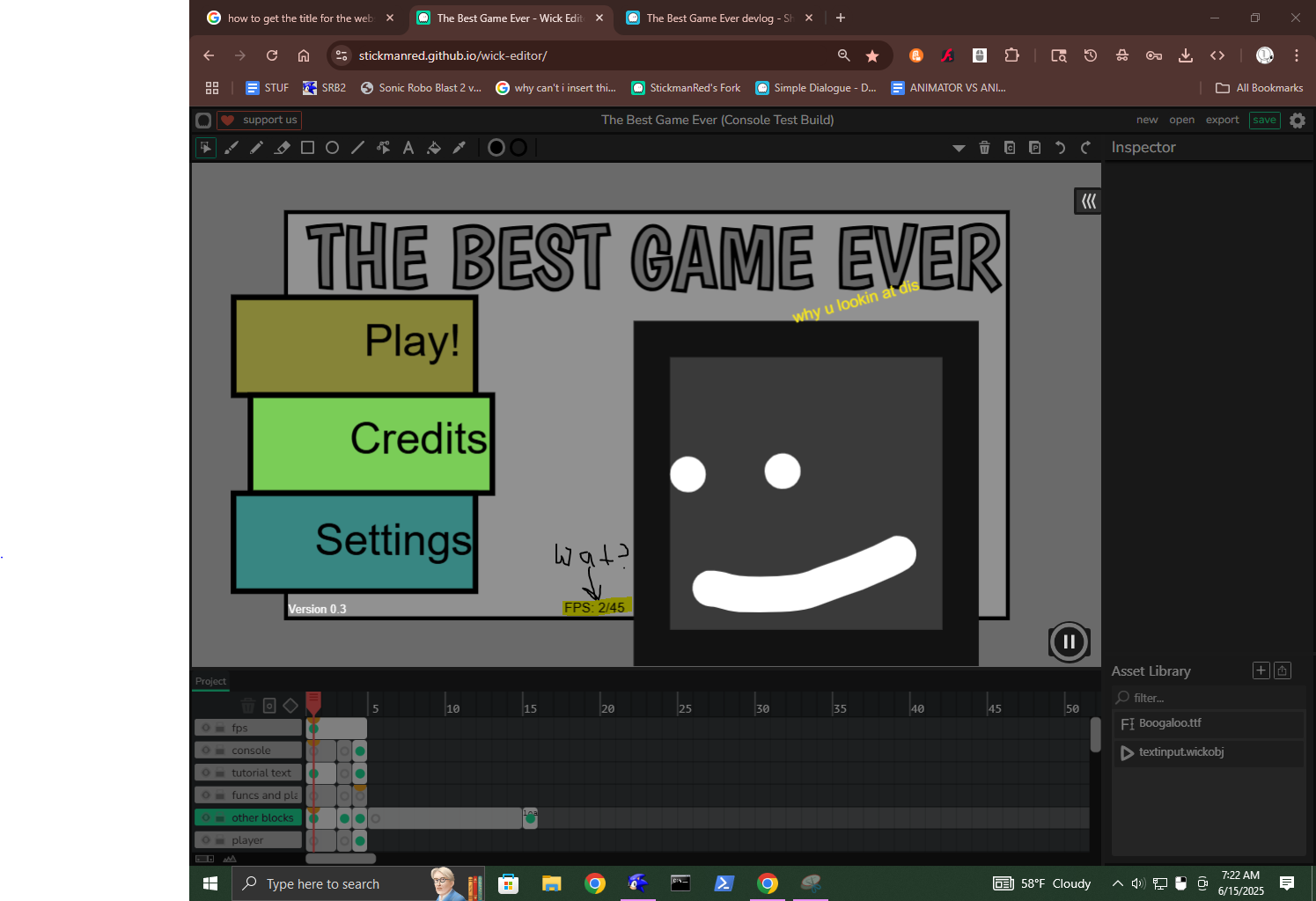The width and height of the screenshot is (1316, 901).
Task: Select the Brush tool
Action: 232,148
